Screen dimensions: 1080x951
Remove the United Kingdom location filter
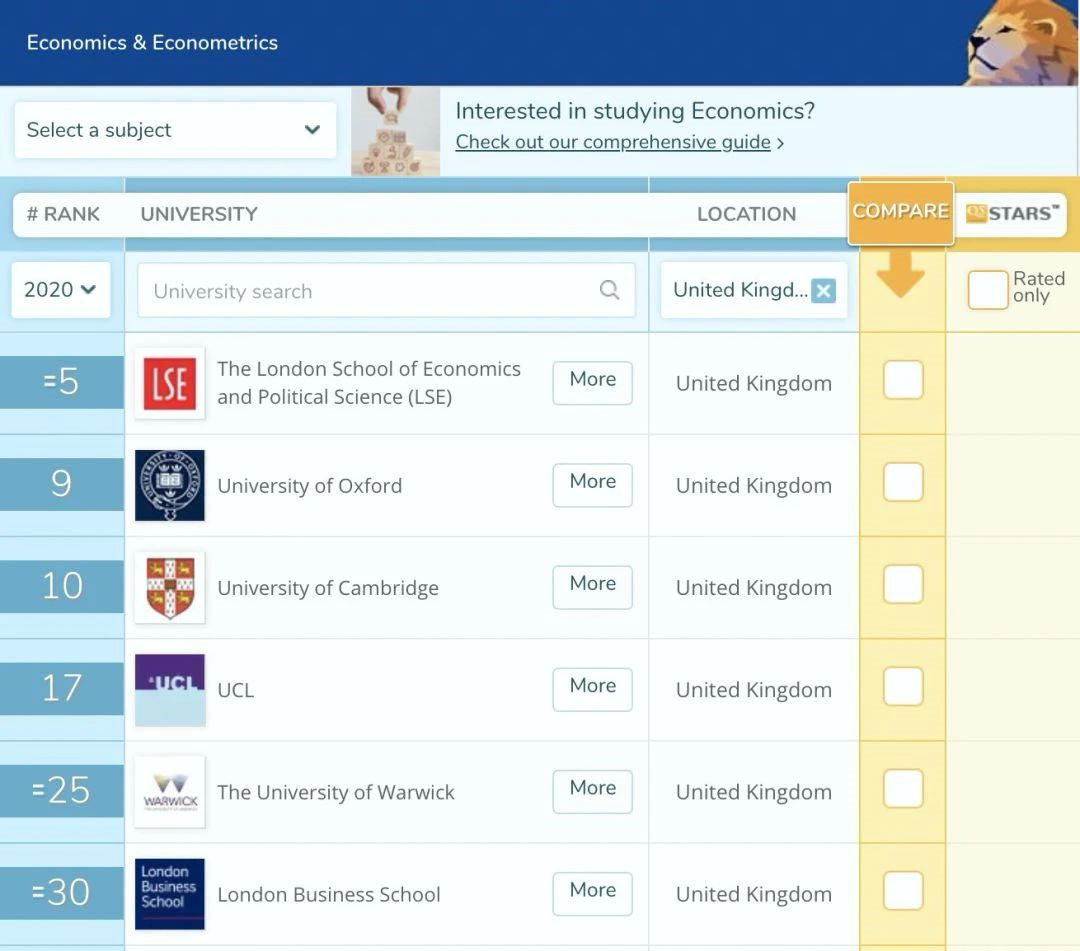point(823,289)
